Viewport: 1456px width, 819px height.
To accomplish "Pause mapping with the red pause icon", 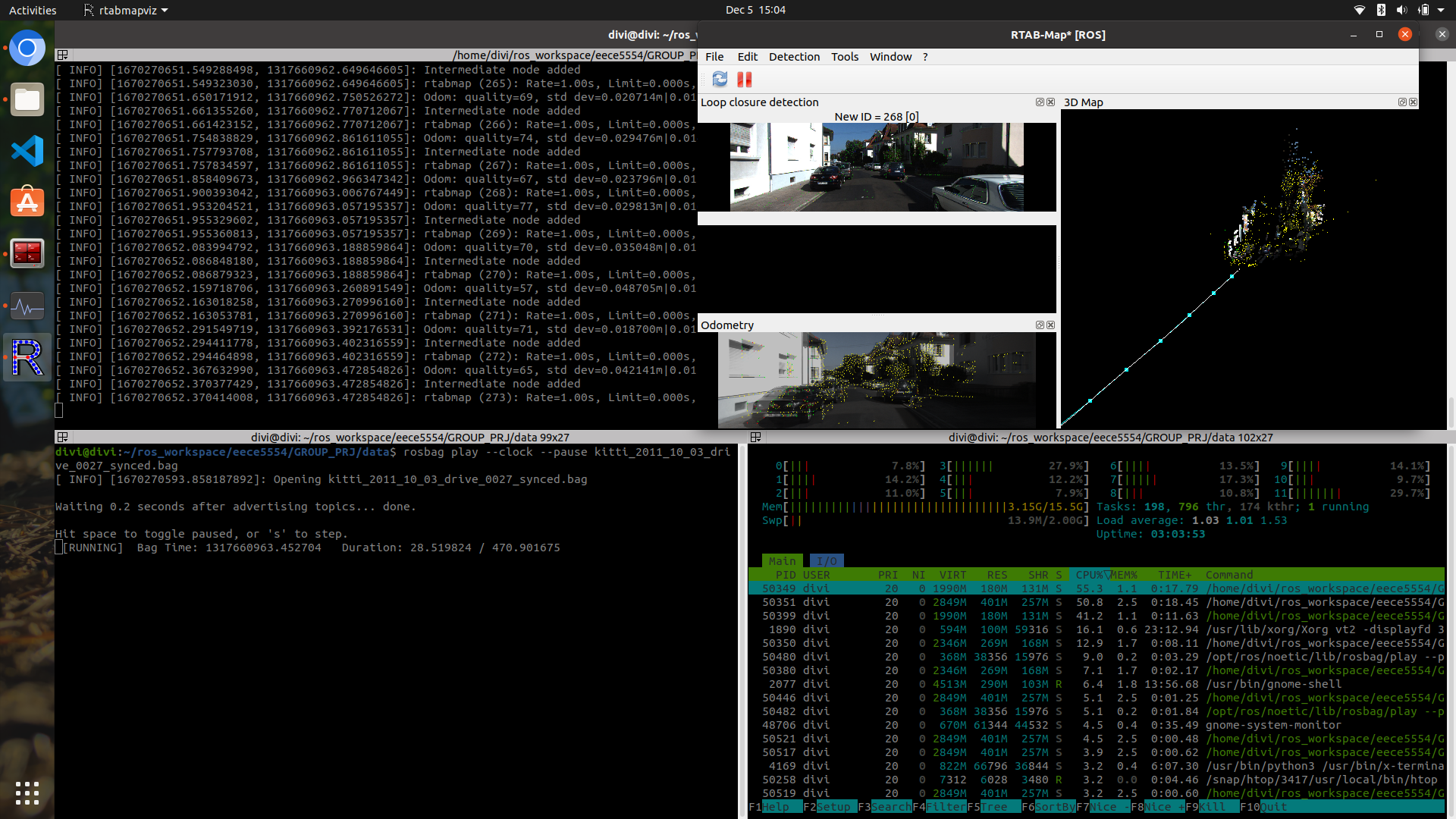I will pyautogui.click(x=745, y=80).
